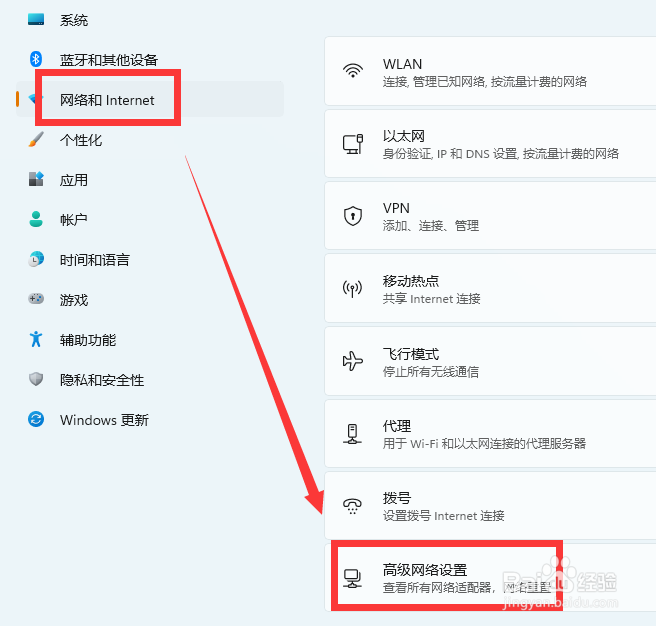Click text 共享 Internet 连接
Viewport: 656px width, 626px height.
(x=431, y=299)
